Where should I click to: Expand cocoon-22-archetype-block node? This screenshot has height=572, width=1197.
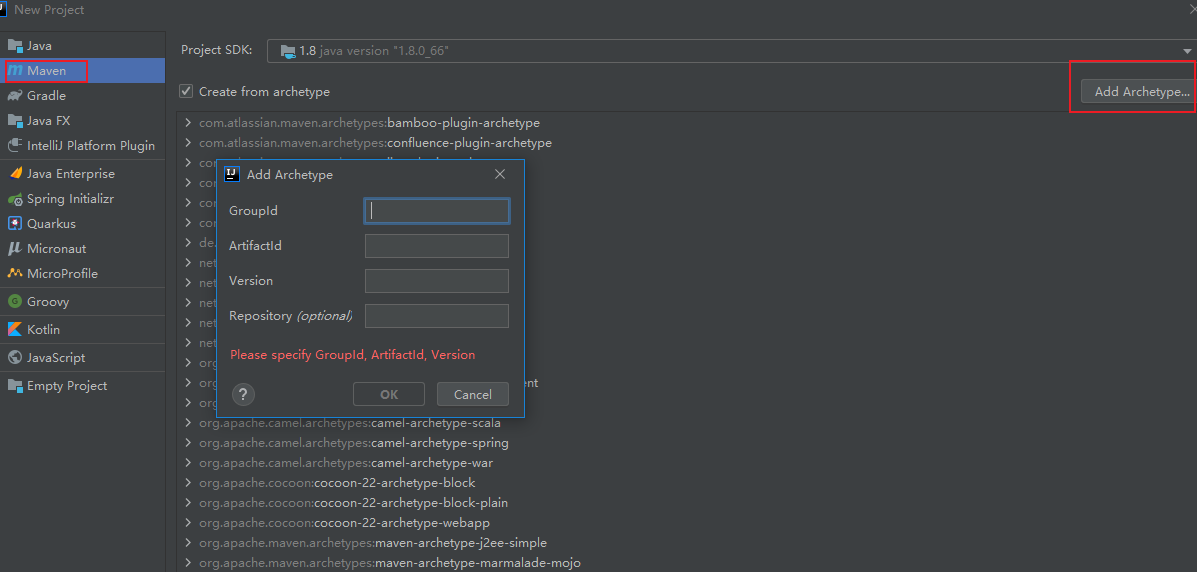pos(187,483)
